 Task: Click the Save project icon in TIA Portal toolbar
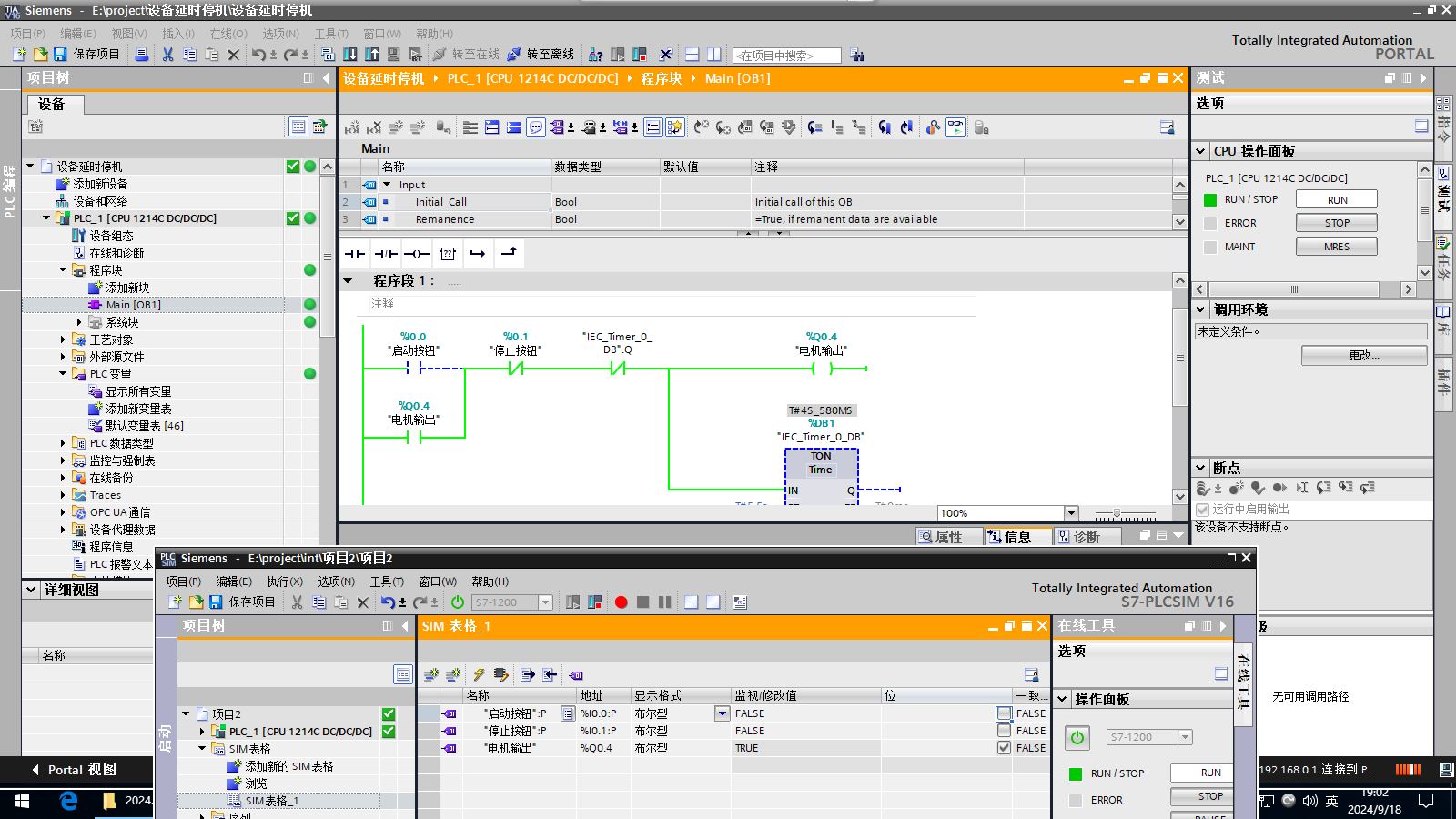pos(60,55)
